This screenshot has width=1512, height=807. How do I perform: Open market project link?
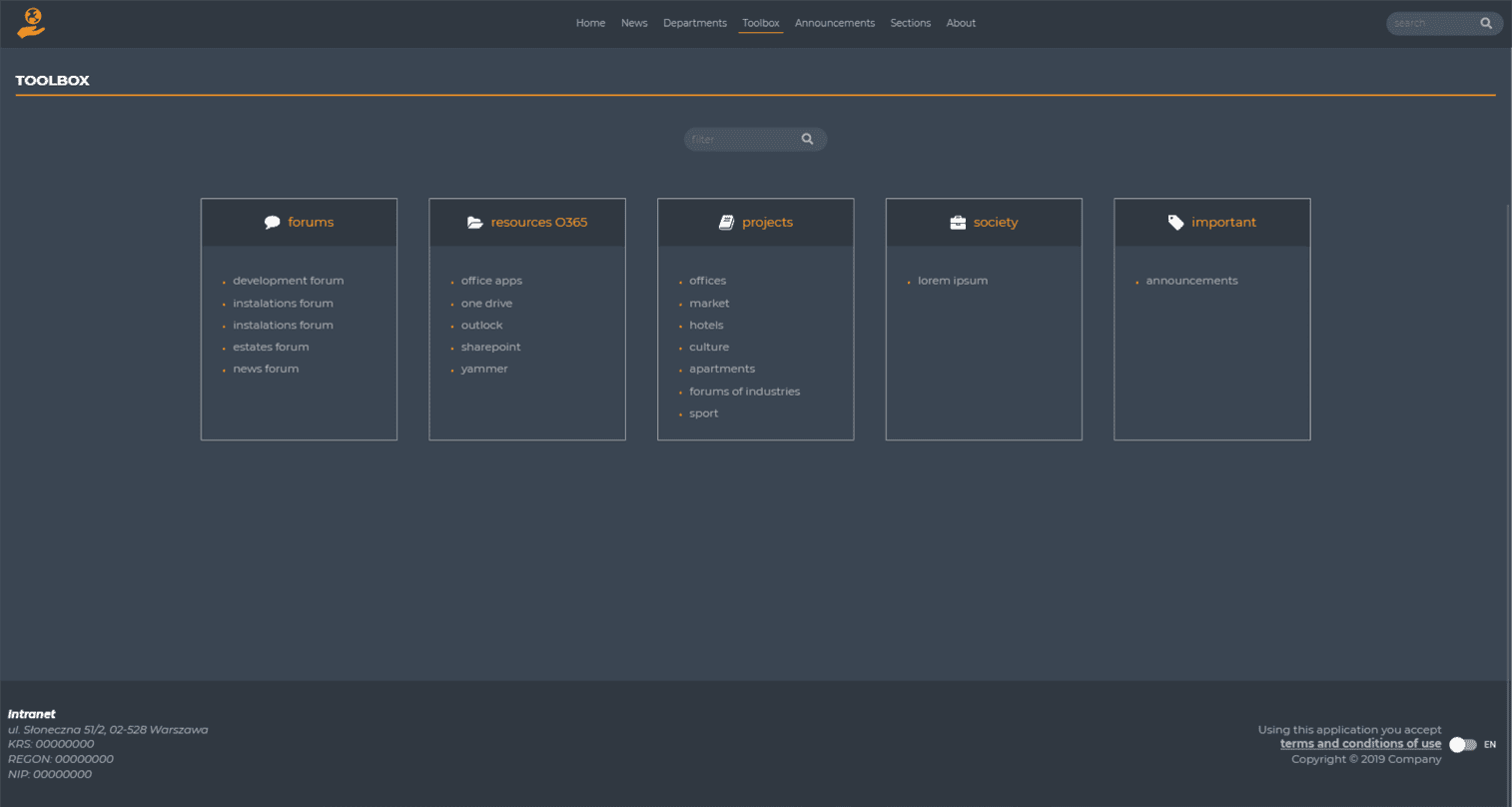(x=709, y=304)
